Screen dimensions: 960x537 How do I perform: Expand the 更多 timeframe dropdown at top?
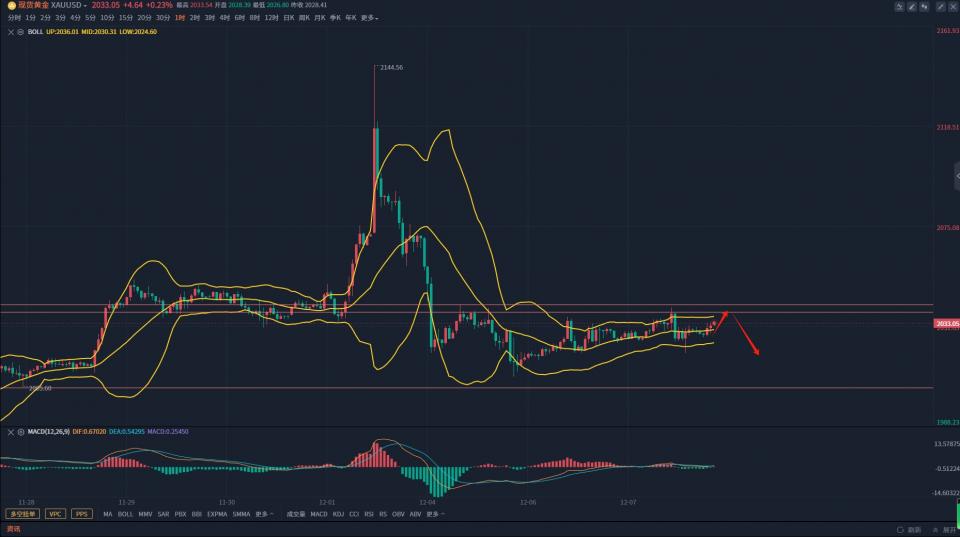[369, 18]
